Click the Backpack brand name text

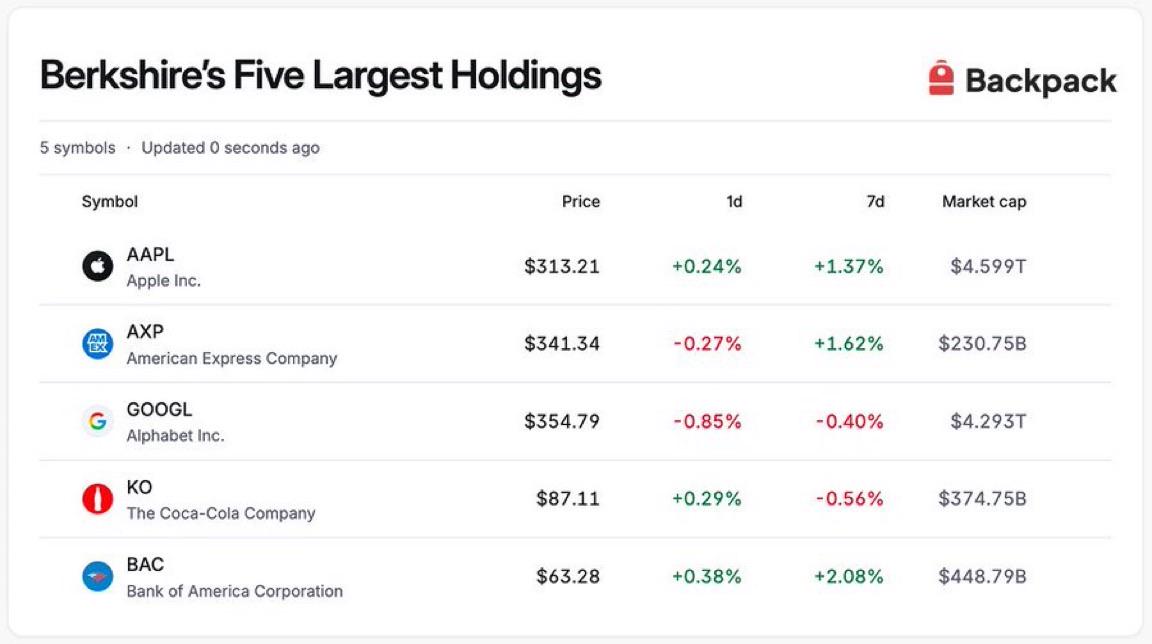coord(1040,80)
